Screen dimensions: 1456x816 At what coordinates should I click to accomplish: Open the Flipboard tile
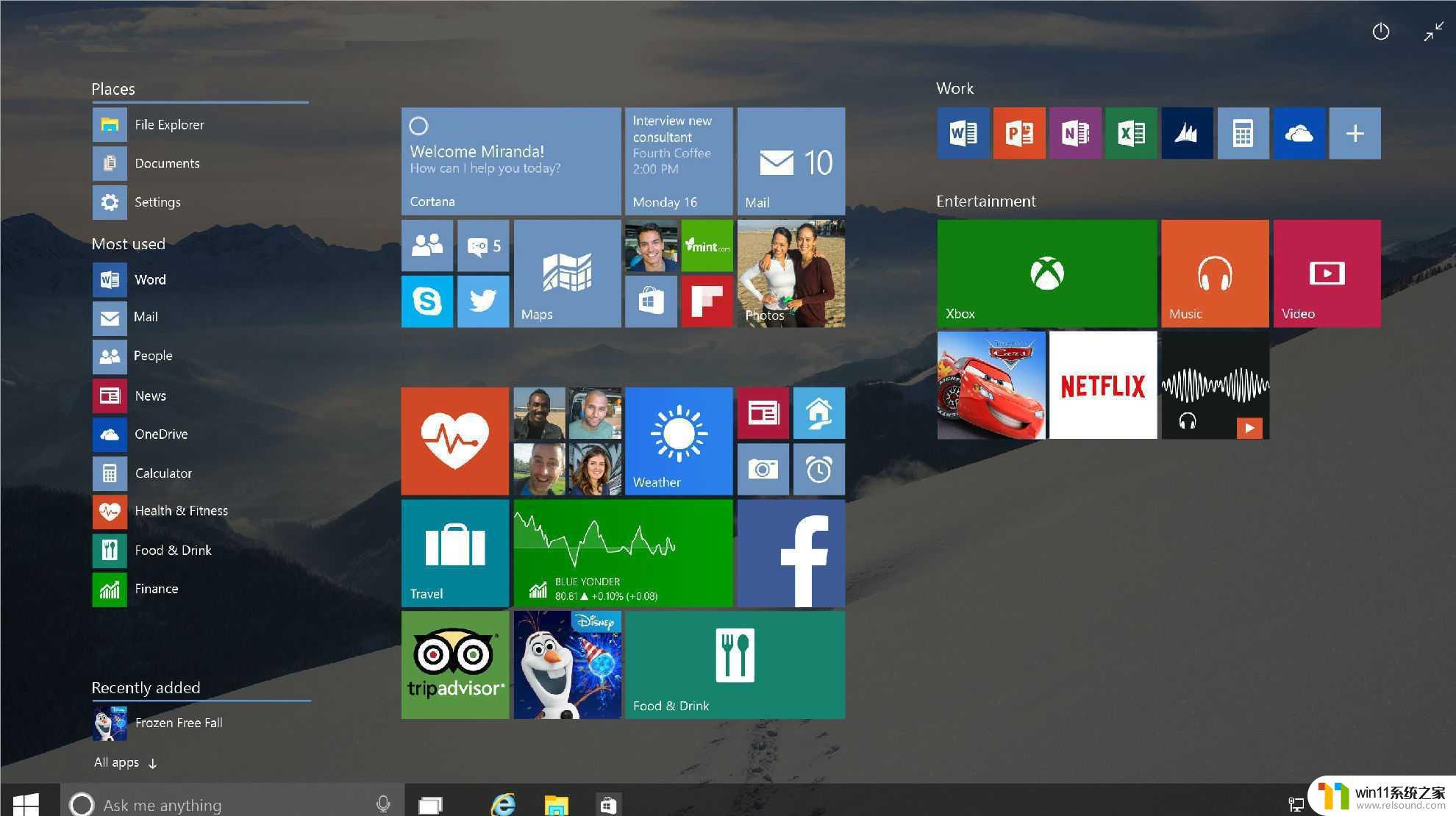pos(707,301)
